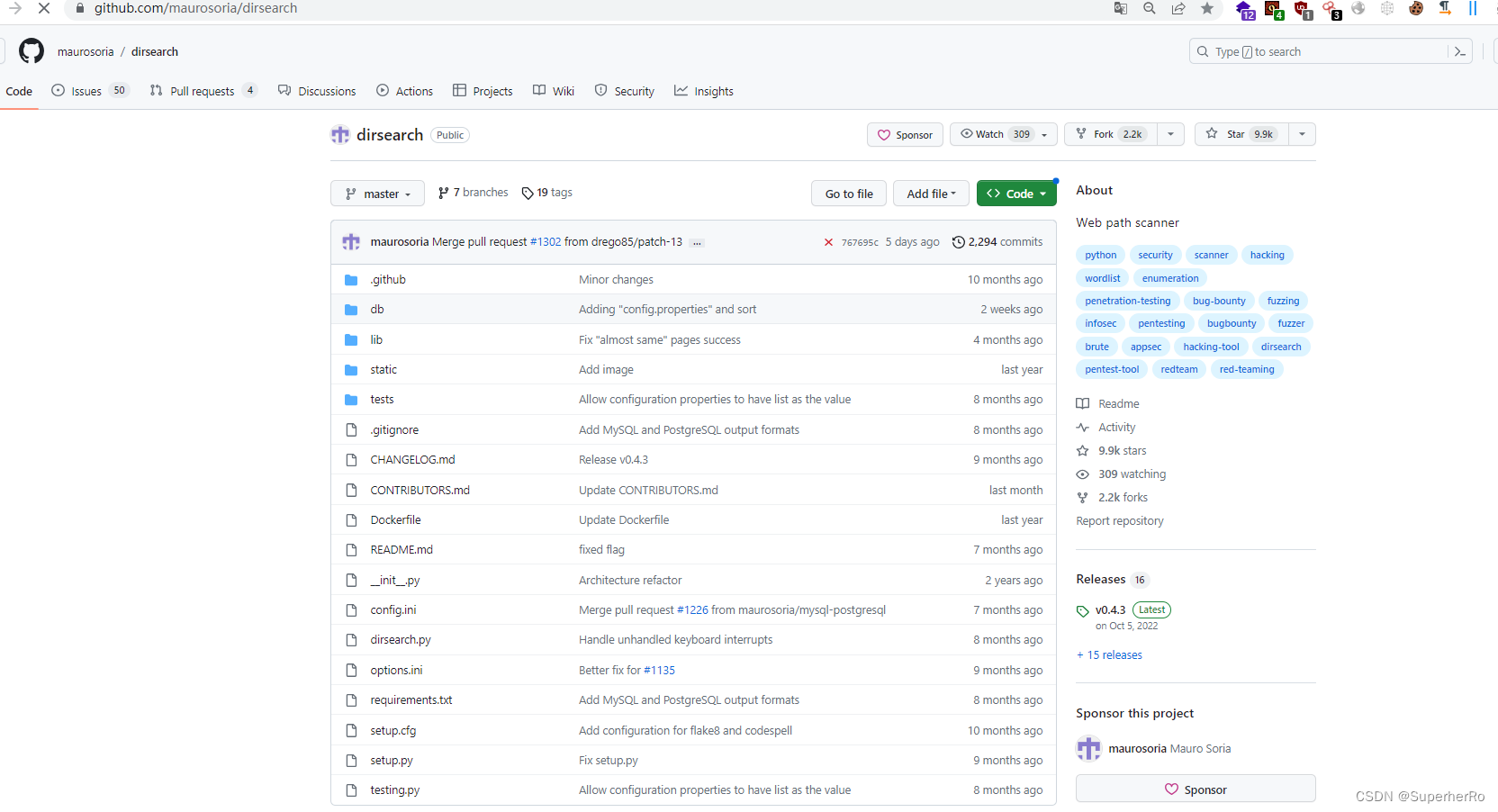Click the browser share icon
1498x812 pixels.
[x=1178, y=8]
